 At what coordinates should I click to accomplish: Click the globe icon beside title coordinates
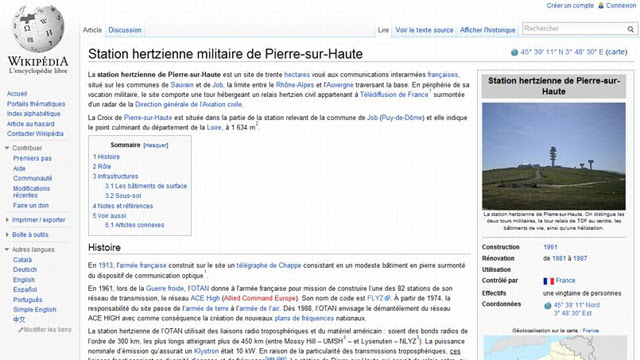click(514, 52)
